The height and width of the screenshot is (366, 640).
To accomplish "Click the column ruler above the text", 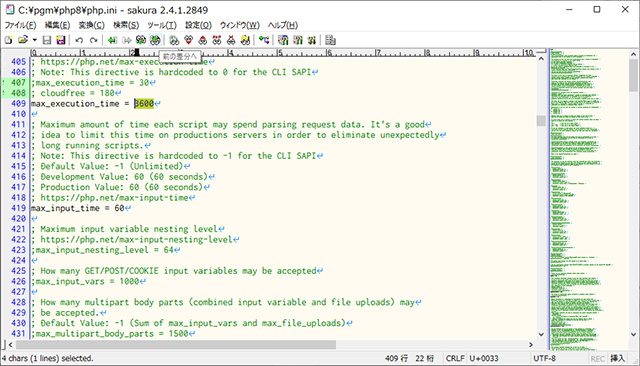I will (284, 53).
